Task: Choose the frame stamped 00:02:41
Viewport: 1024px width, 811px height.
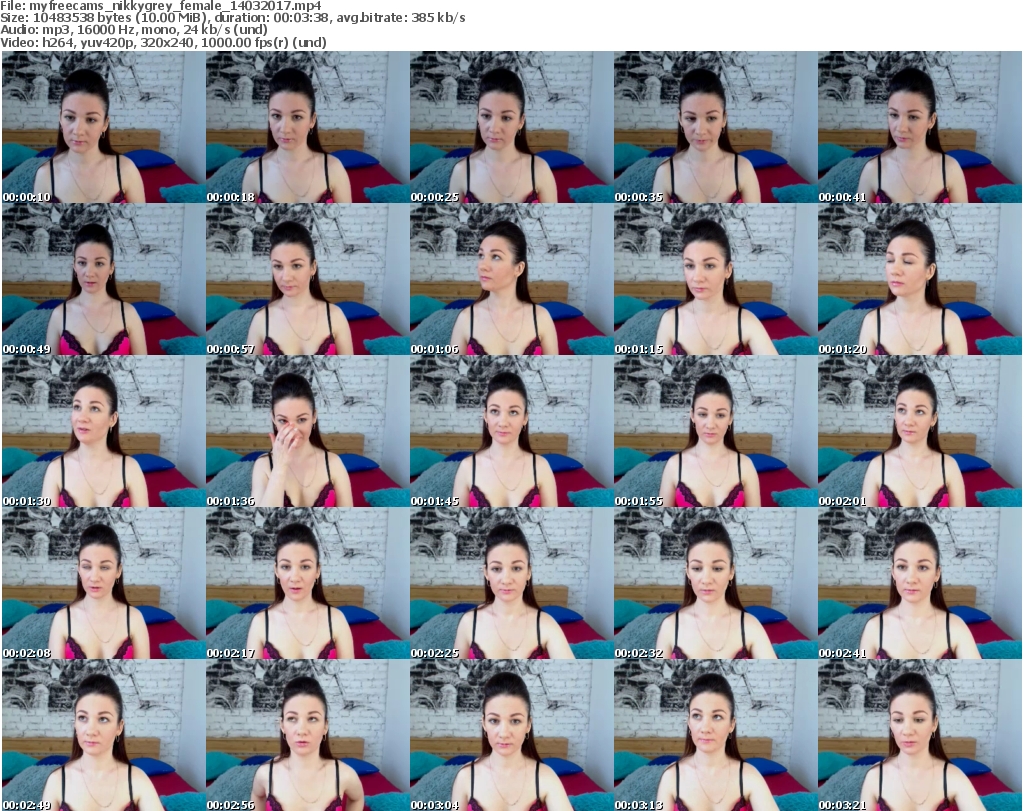Action: pyautogui.click(x=920, y=584)
